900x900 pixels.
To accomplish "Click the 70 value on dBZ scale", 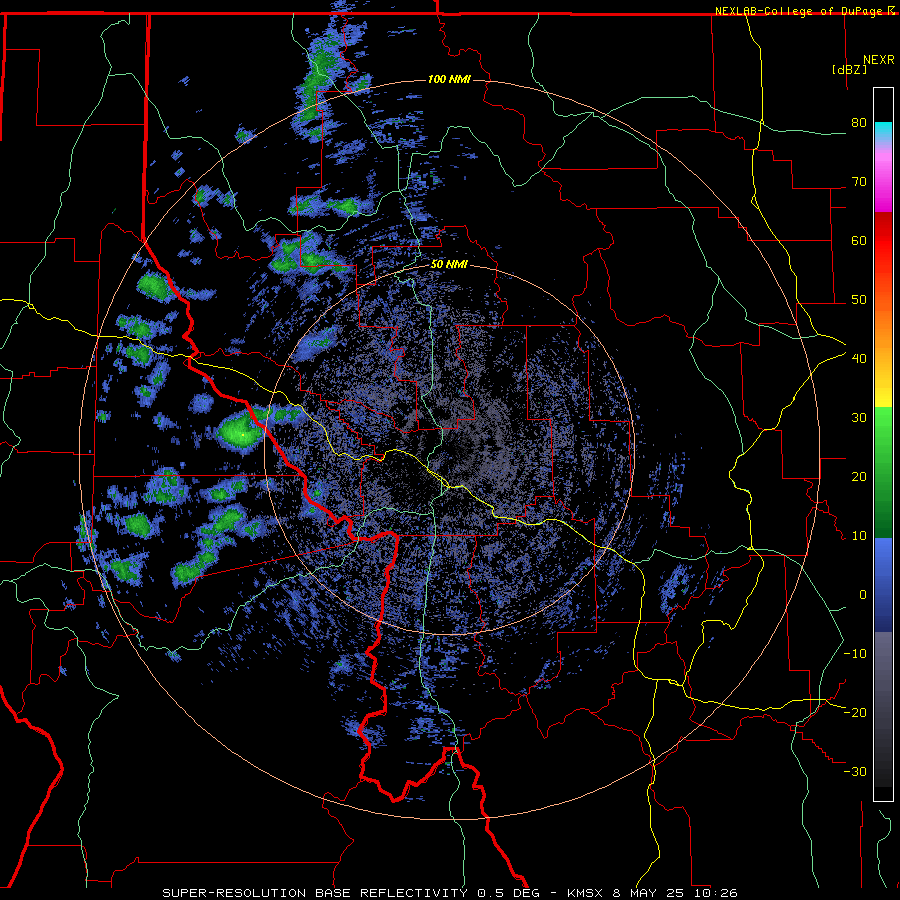I will [x=859, y=181].
